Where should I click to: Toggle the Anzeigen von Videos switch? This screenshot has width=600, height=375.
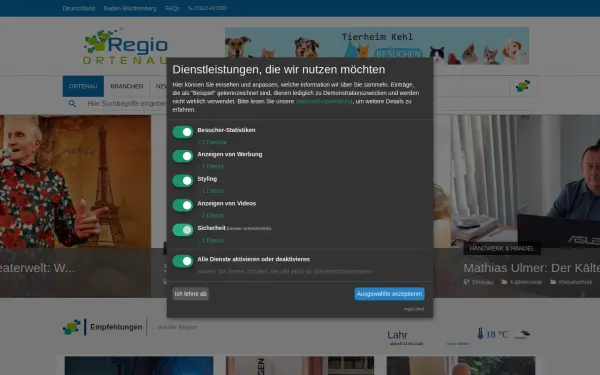tap(183, 205)
